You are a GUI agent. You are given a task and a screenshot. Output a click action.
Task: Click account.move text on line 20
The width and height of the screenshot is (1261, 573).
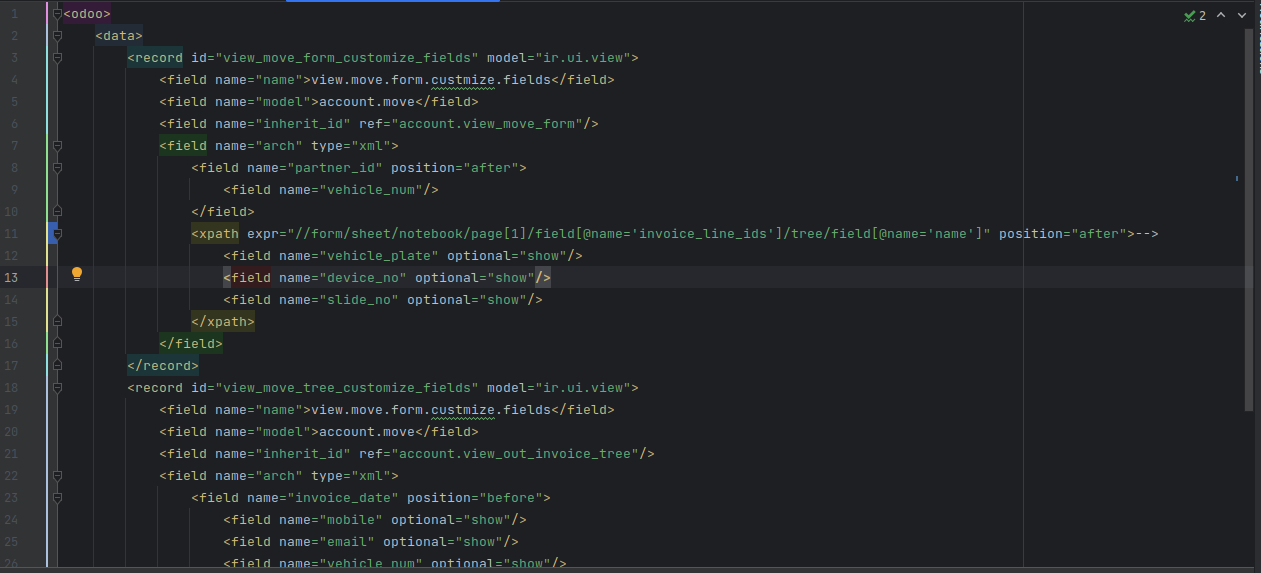pos(367,432)
